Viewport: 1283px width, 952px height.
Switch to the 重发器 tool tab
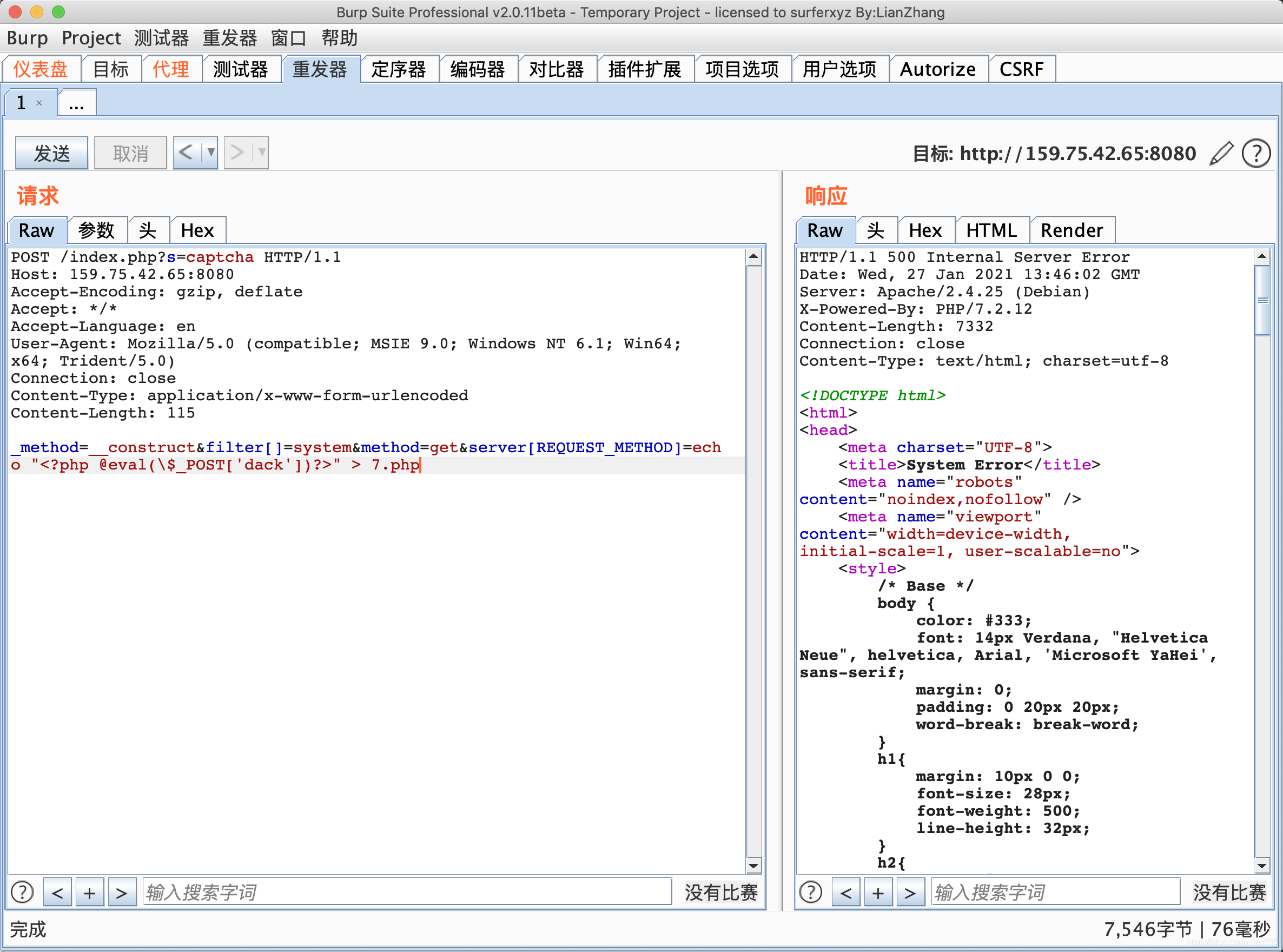(x=320, y=69)
